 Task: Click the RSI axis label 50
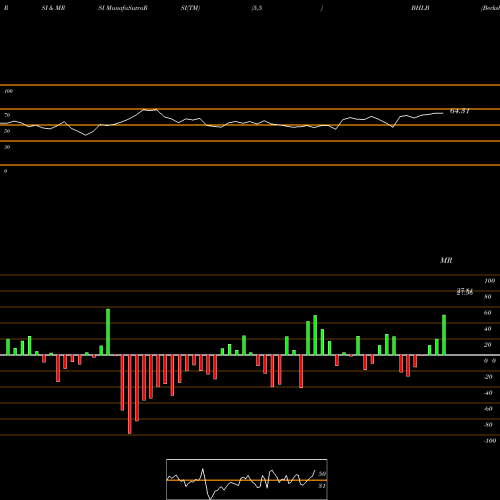(7, 131)
